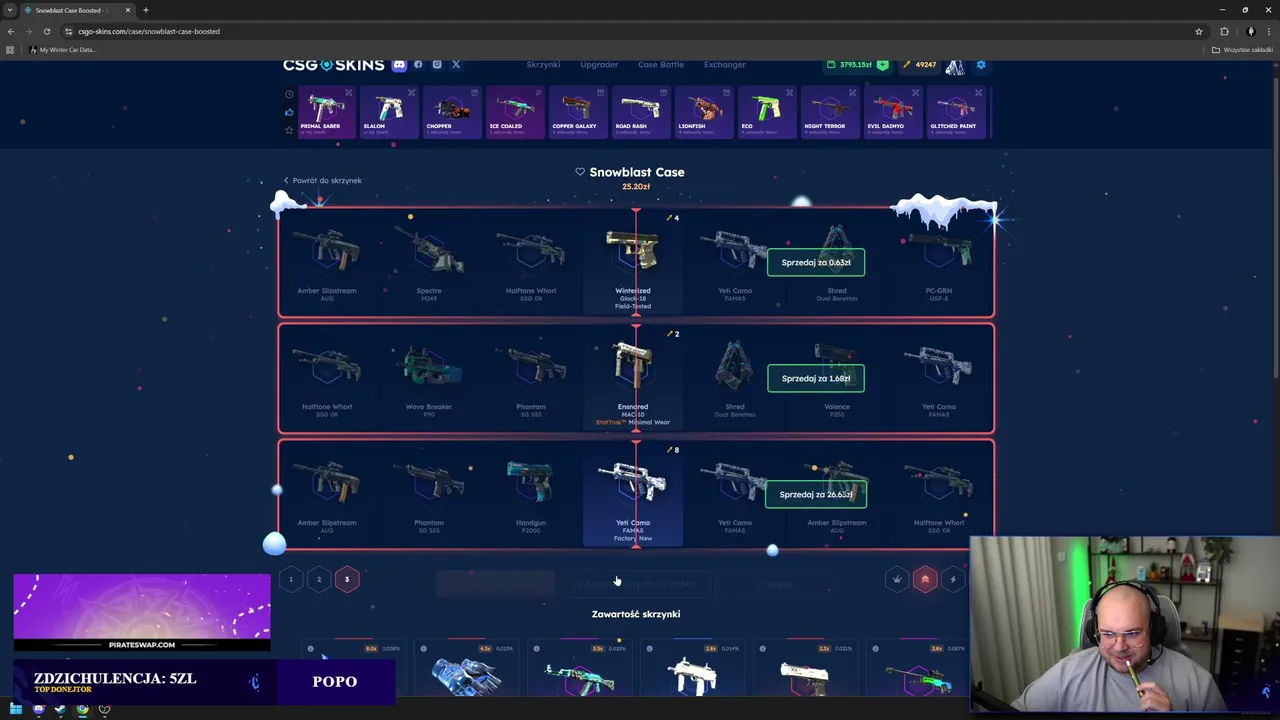
Task: Open the user avatar profile
Action: (x=955, y=66)
